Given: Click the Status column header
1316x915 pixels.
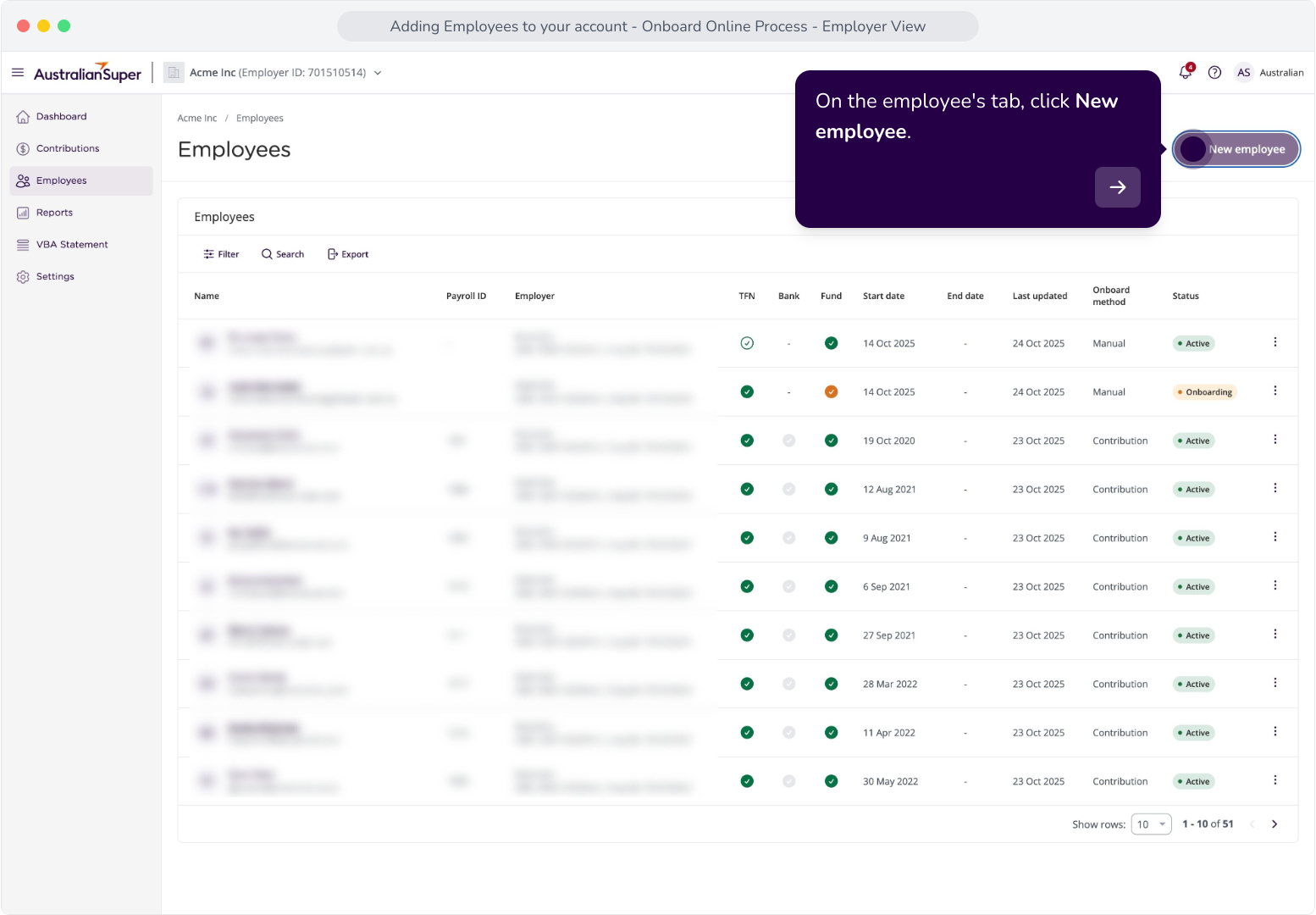Looking at the screenshot, I should (1186, 297).
